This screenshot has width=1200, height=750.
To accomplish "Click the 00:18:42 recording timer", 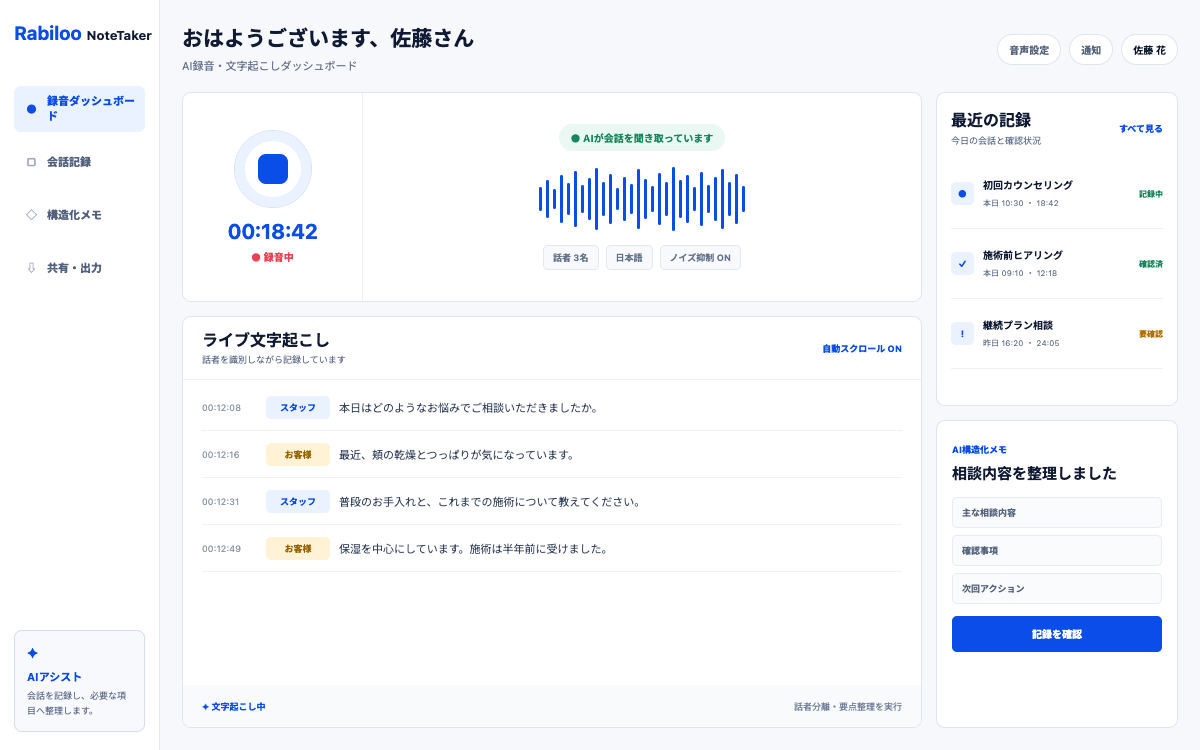I will pyautogui.click(x=273, y=232).
